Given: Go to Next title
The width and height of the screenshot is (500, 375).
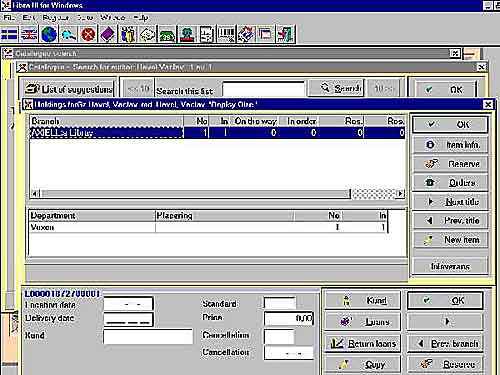Looking at the screenshot, I should (450, 202).
